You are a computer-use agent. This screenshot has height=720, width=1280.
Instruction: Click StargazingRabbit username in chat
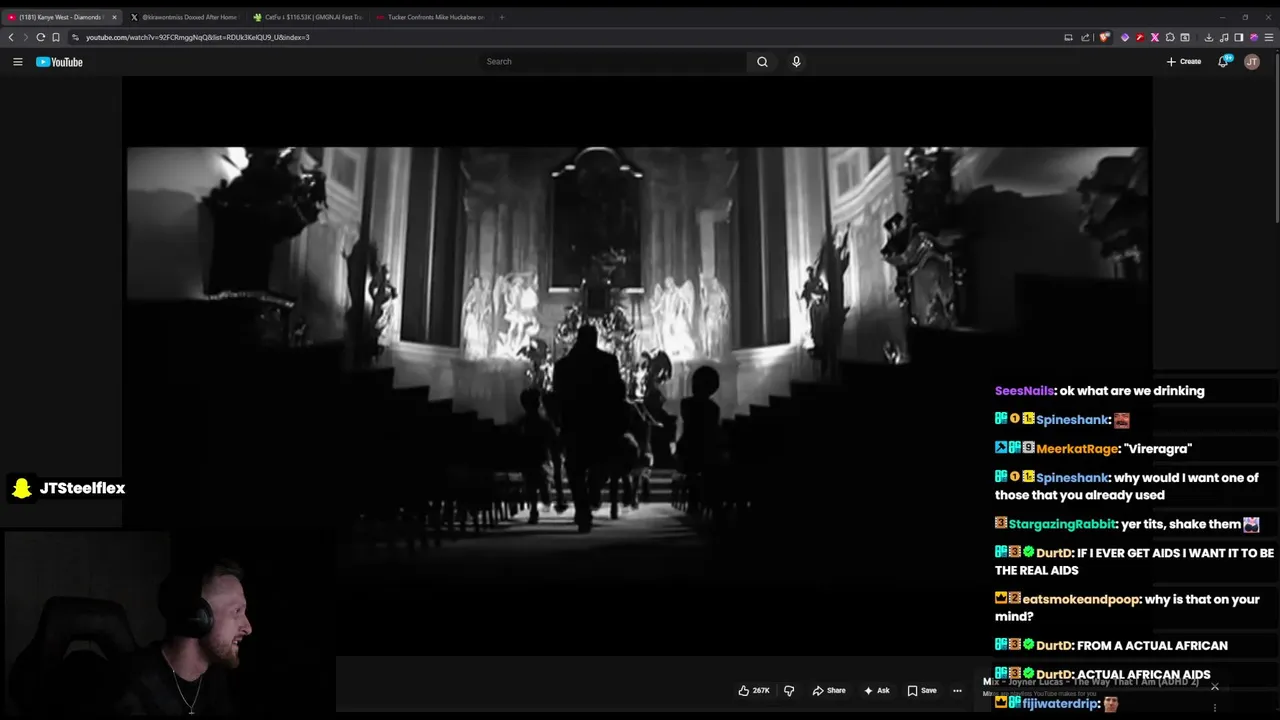click(x=1062, y=524)
